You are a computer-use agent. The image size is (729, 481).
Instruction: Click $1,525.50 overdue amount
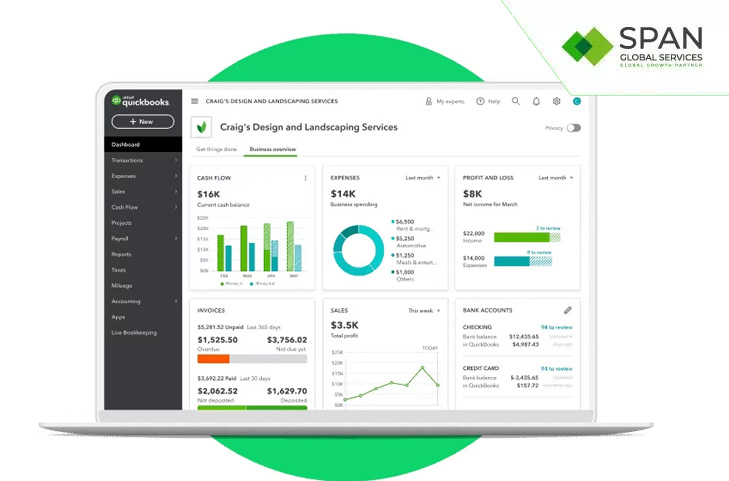tap(218, 340)
